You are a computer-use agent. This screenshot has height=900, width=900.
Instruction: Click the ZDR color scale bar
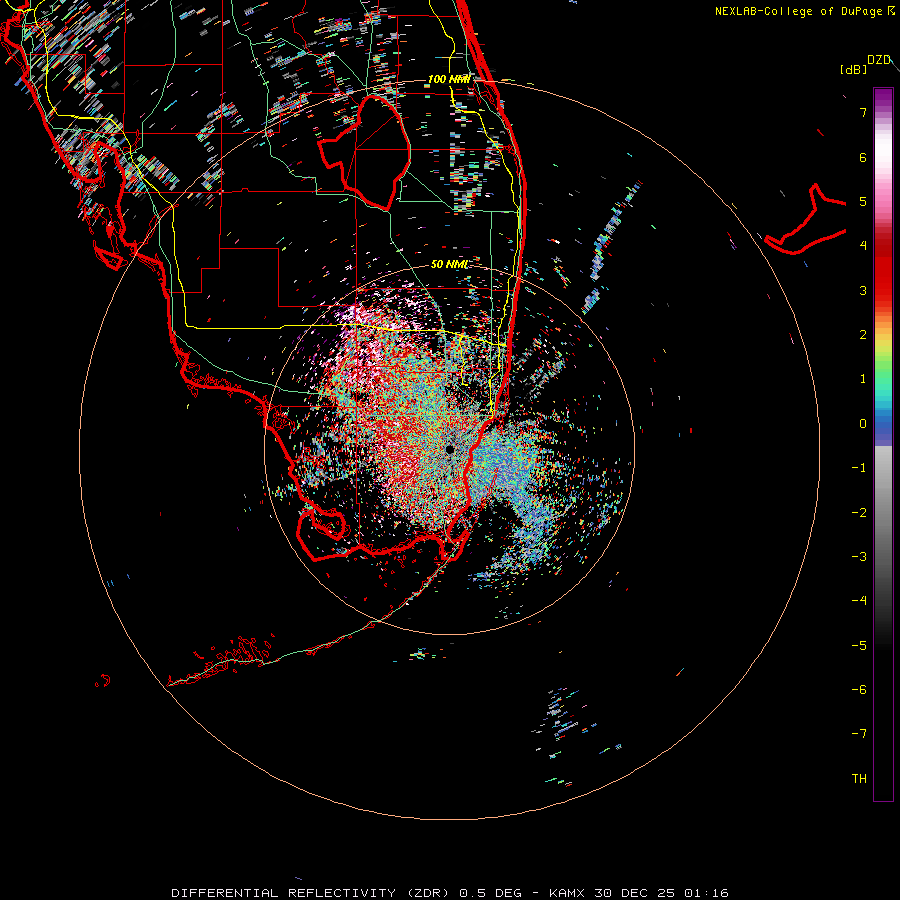tap(883, 444)
